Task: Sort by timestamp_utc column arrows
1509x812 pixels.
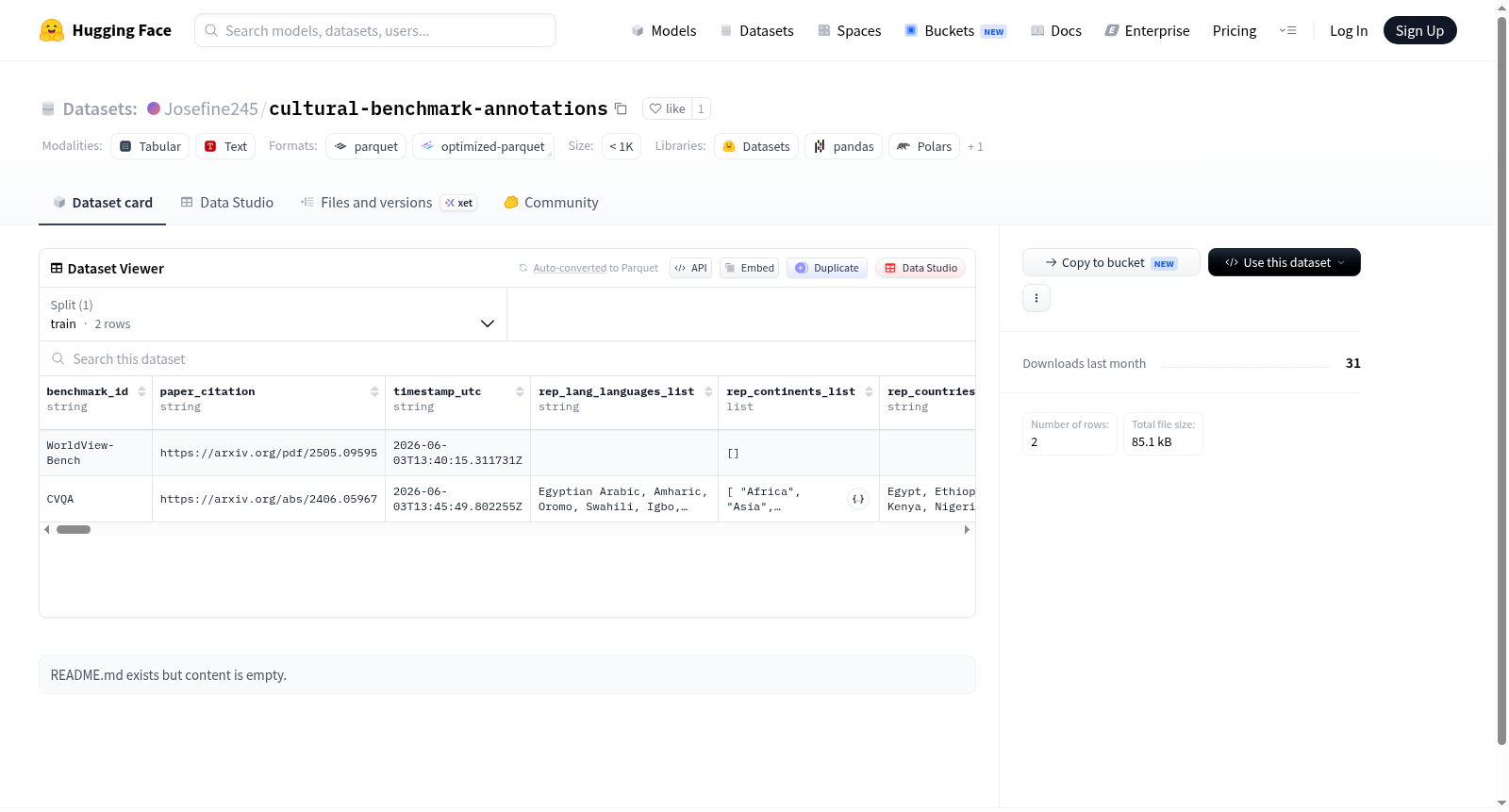Action: (520, 391)
